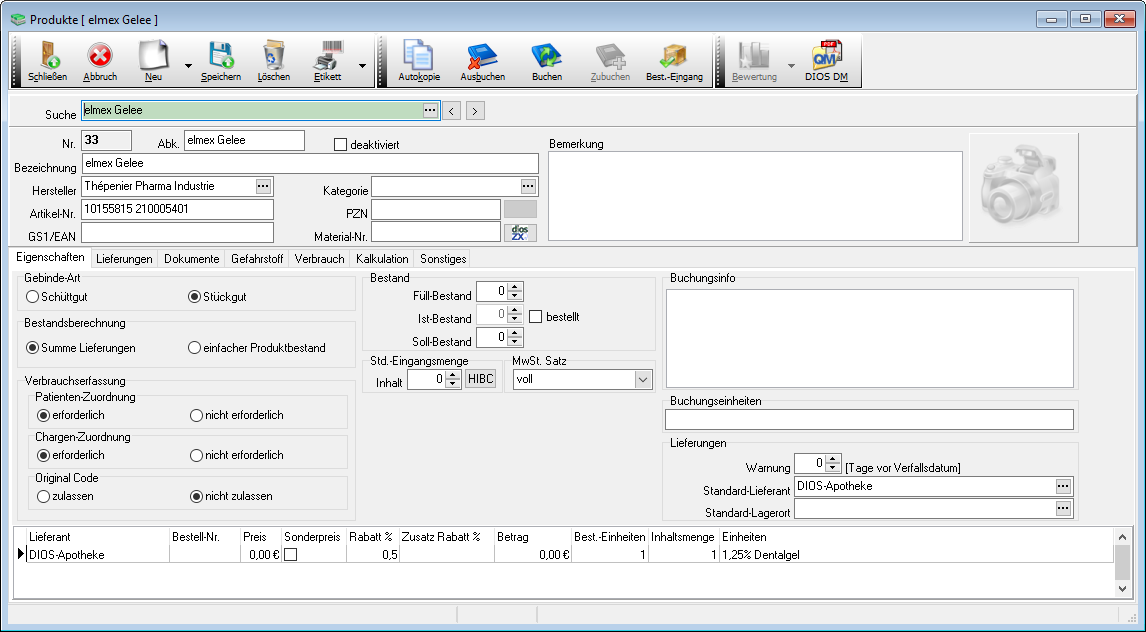This screenshot has height=632, width=1146.
Task: Open search lookup ellipsis in Suche field
Action: point(430,110)
